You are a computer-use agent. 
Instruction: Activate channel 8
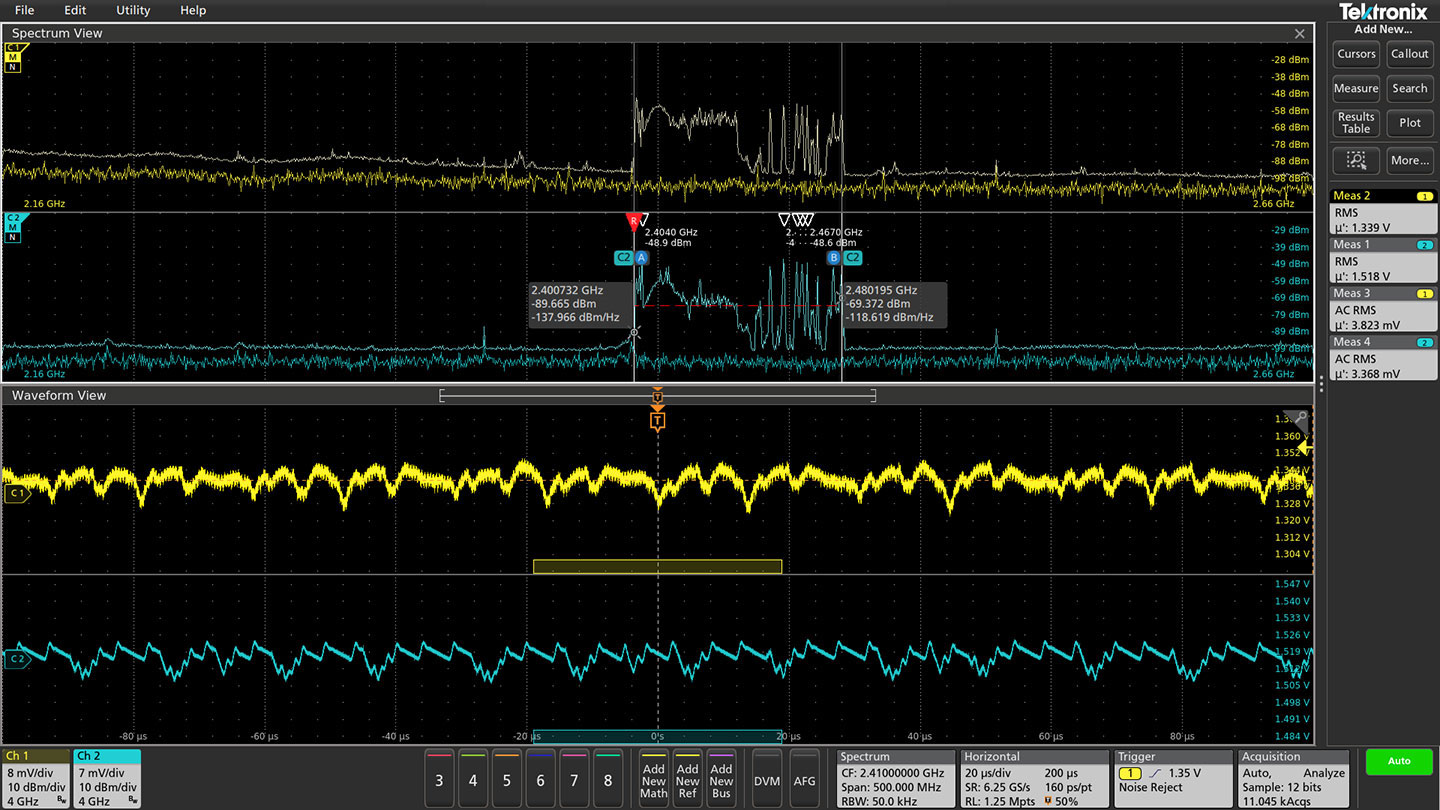[x=608, y=778]
